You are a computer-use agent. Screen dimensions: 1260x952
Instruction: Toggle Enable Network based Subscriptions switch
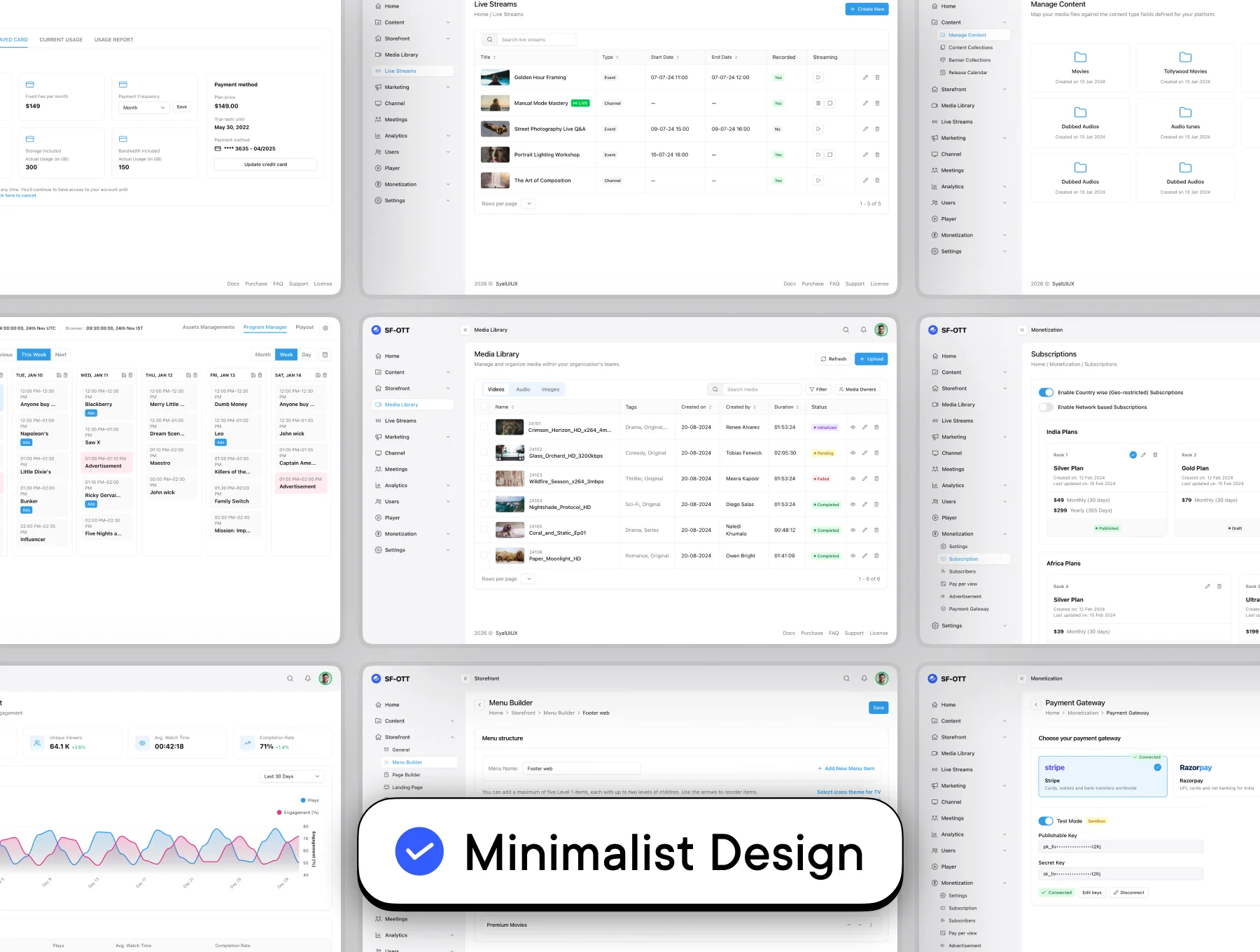coord(1046,407)
